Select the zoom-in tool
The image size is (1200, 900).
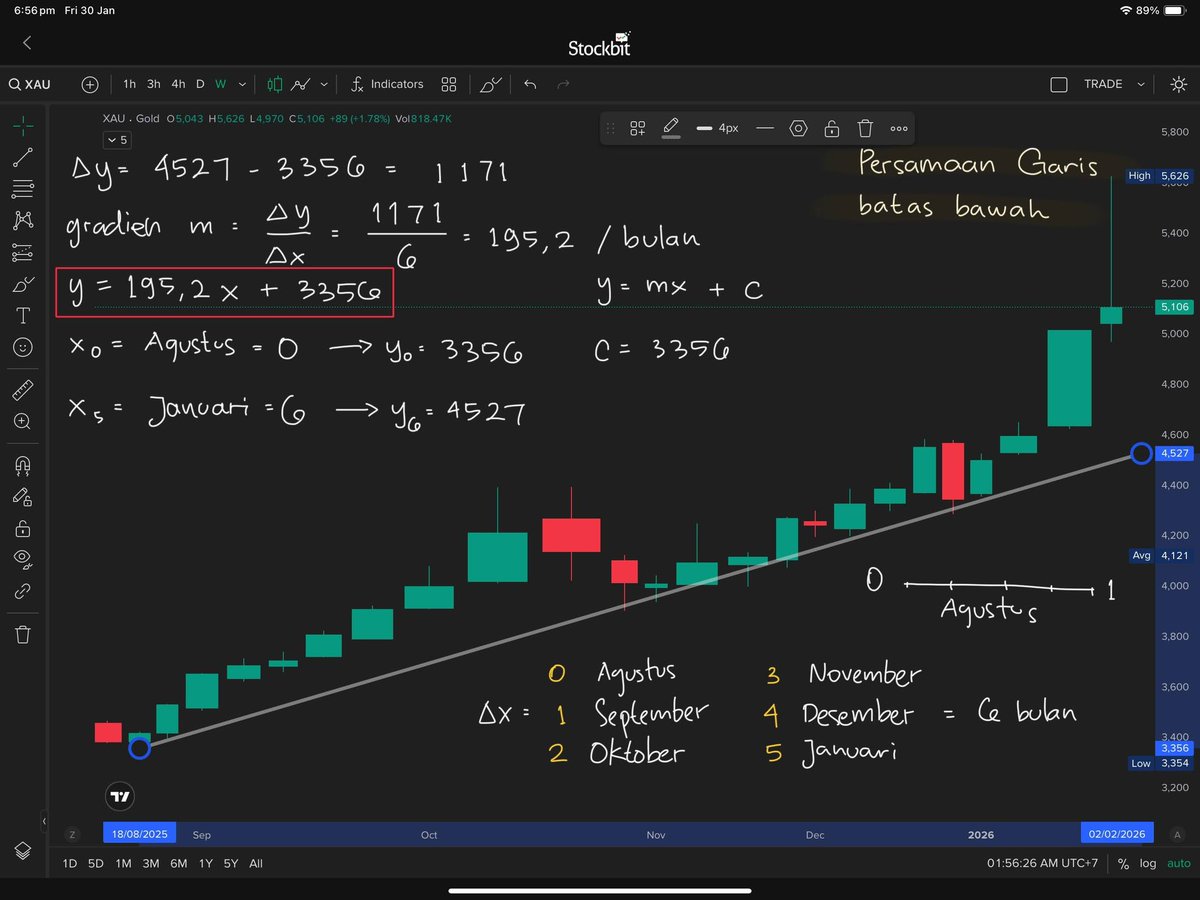click(23, 422)
